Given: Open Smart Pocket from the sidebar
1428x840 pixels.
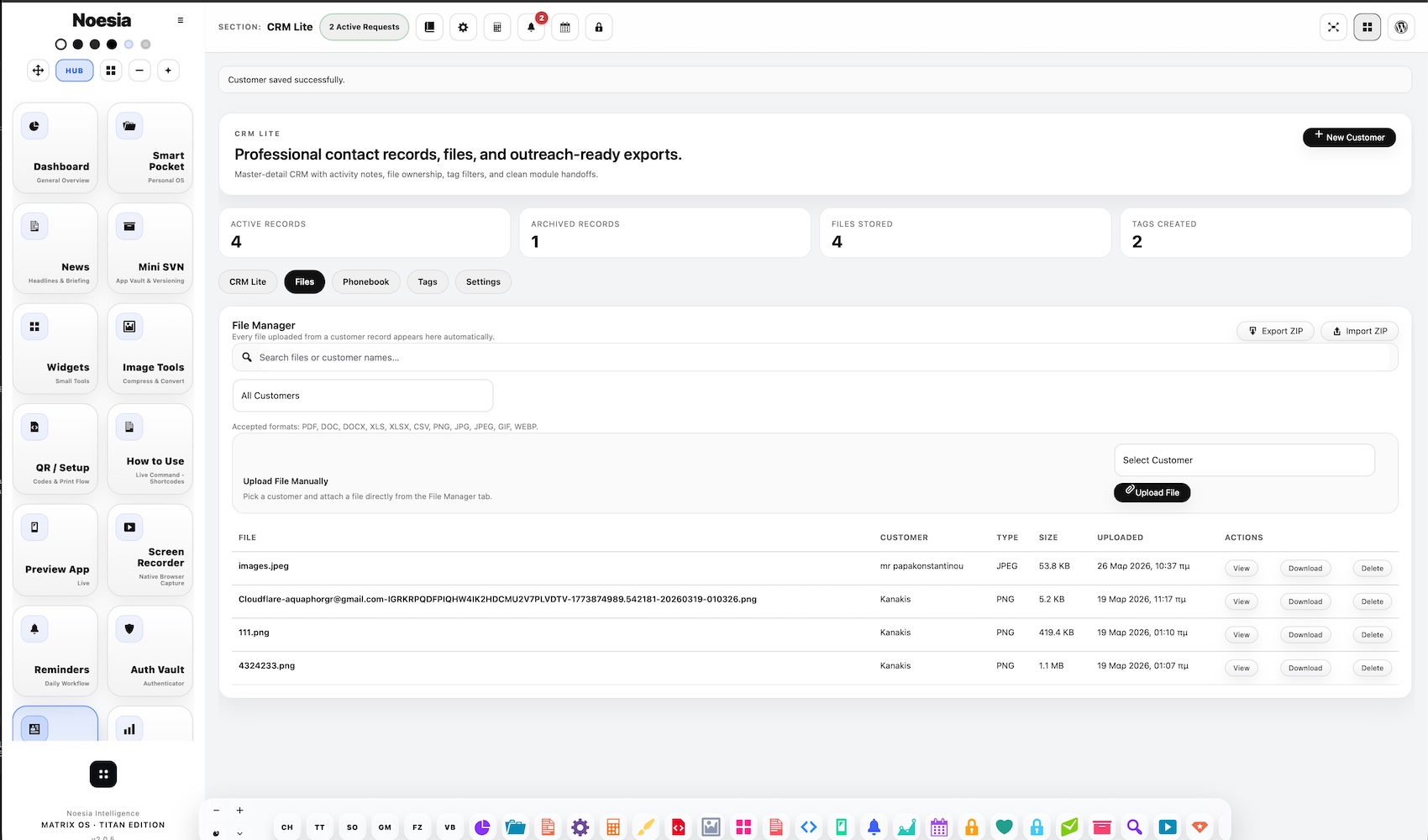Looking at the screenshot, I should click(150, 148).
